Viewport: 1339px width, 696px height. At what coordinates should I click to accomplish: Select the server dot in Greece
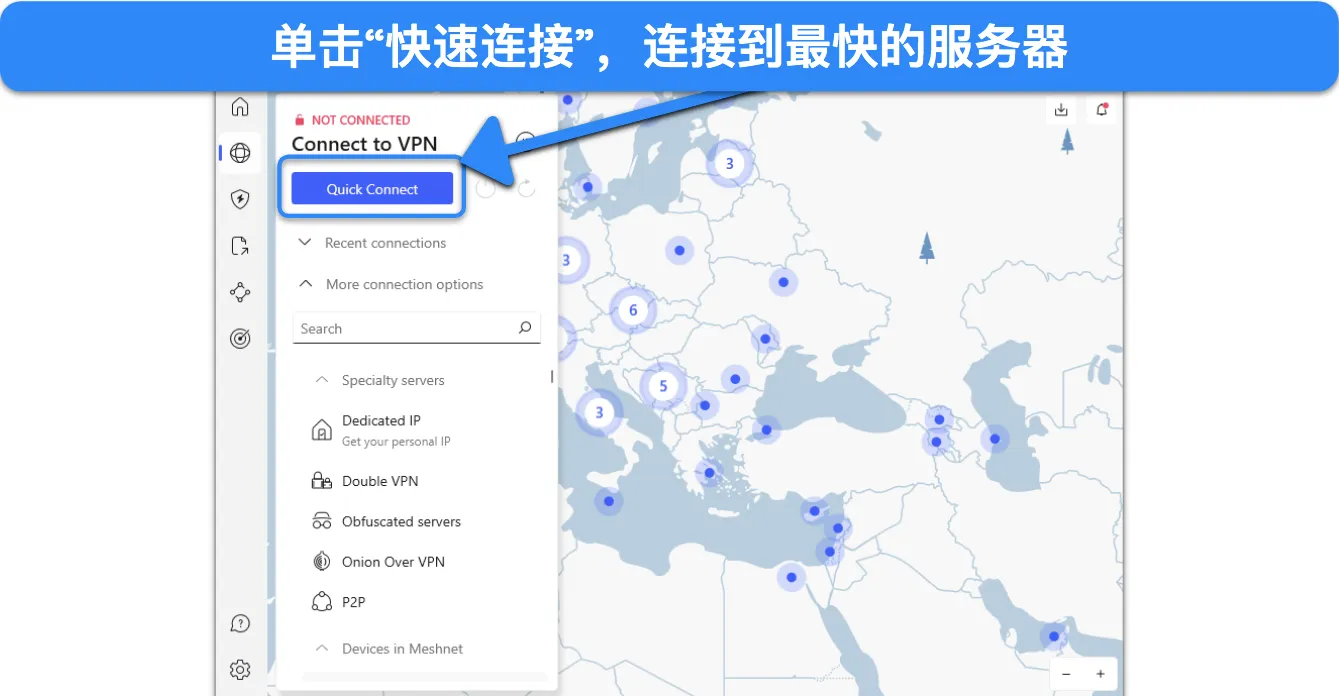pos(709,473)
